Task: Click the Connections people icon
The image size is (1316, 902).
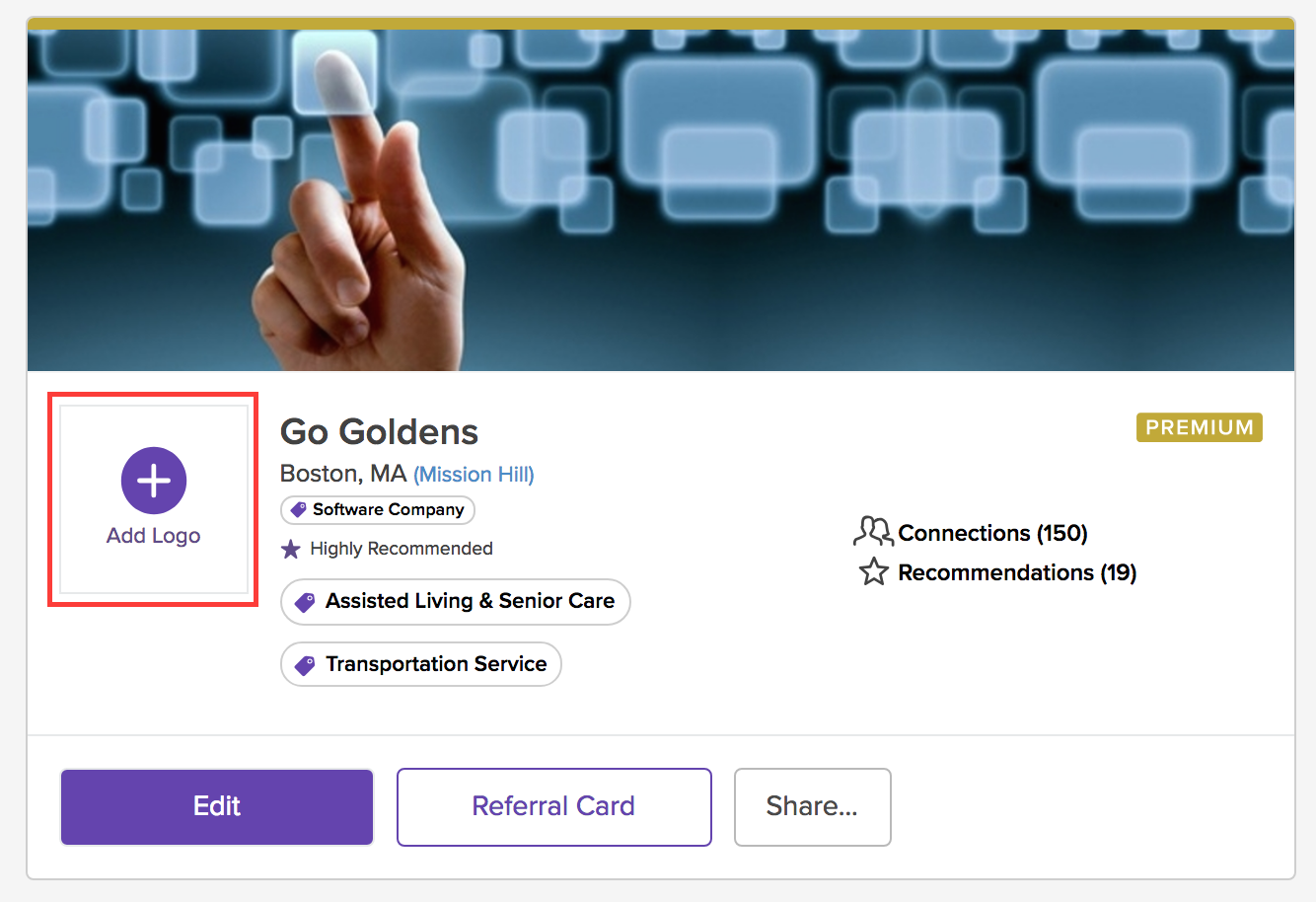Action: [873, 532]
